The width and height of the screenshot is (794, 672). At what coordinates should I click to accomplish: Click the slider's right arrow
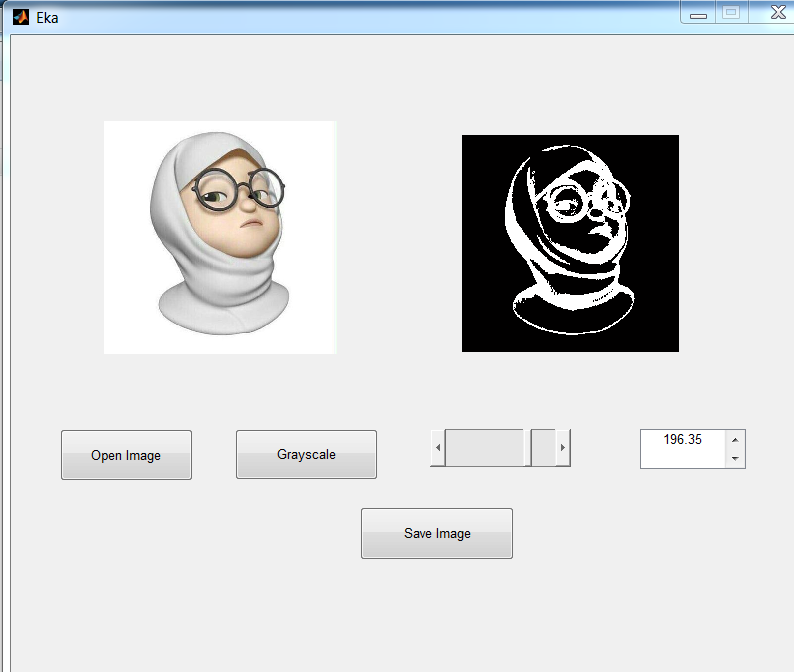(x=563, y=448)
